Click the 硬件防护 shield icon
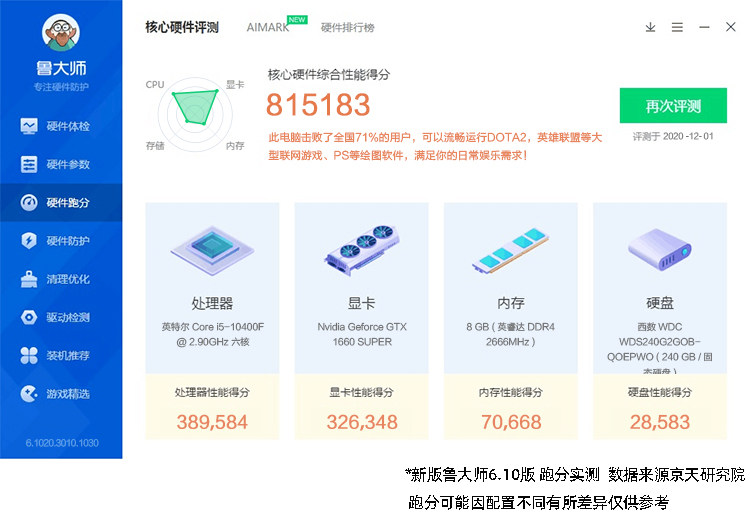Viewport: 750px width, 515px height. coord(29,241)
